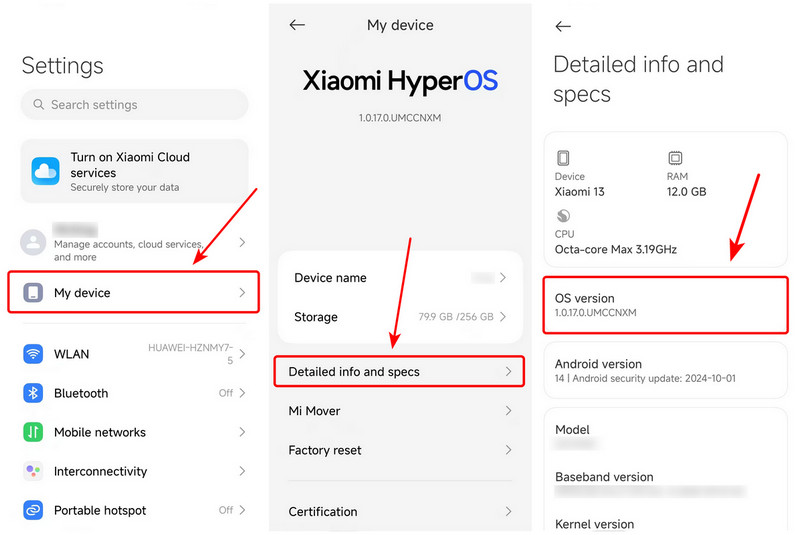Click the My device phone icon
Viewport: 800px width, 535px height.
33,293
